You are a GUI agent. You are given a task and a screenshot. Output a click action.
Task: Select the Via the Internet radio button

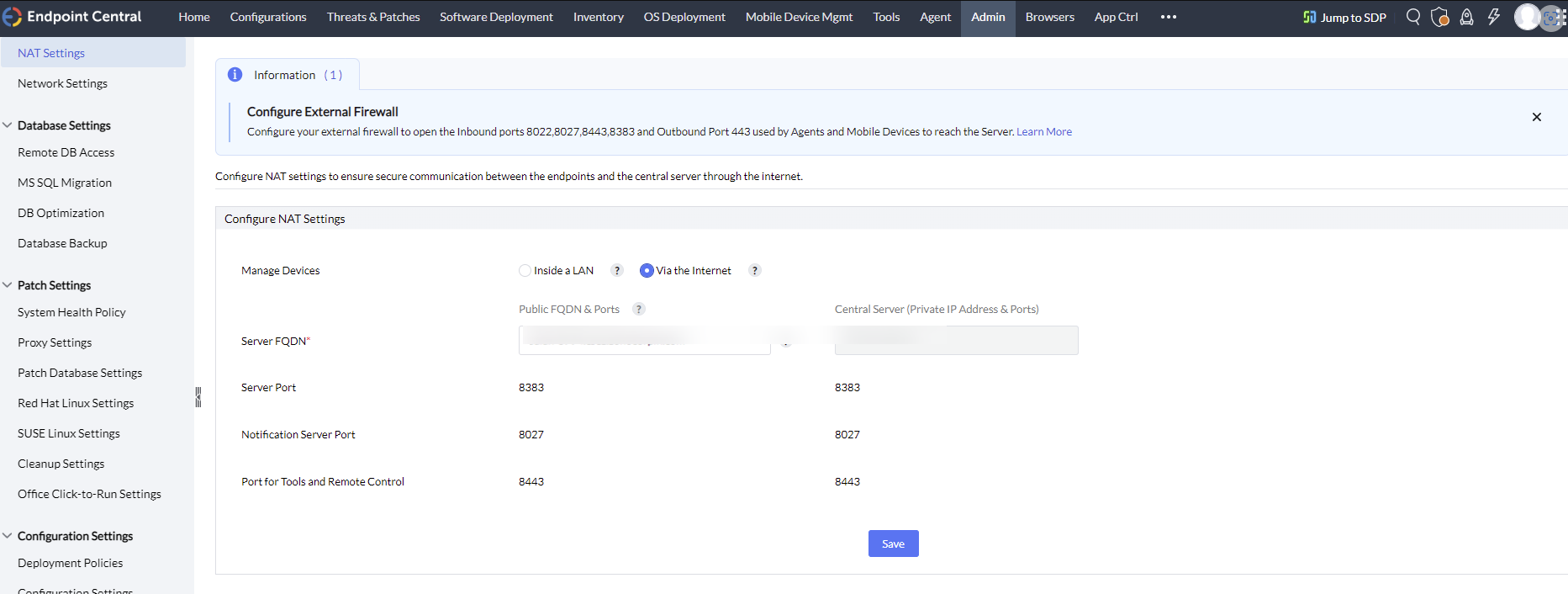(x=647, y=271)
